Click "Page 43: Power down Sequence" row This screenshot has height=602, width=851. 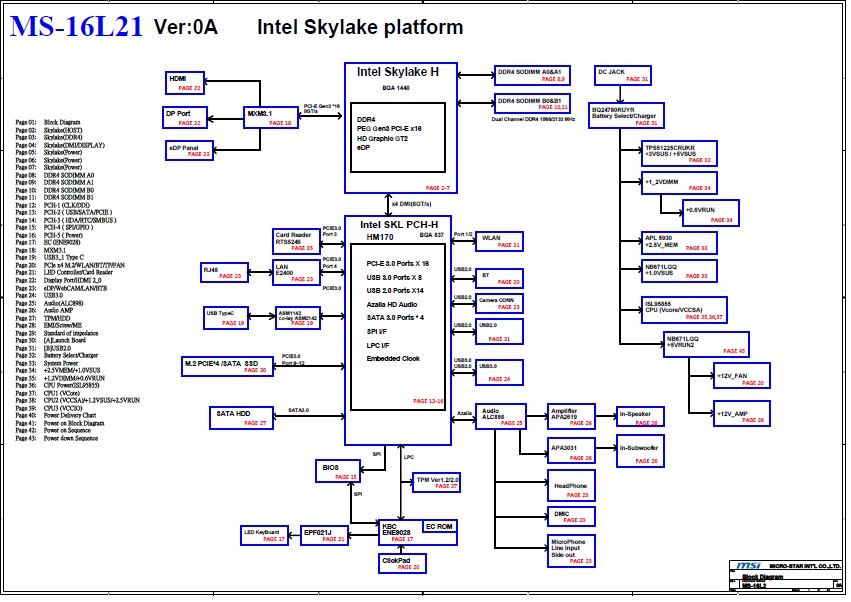click(57, 438)
